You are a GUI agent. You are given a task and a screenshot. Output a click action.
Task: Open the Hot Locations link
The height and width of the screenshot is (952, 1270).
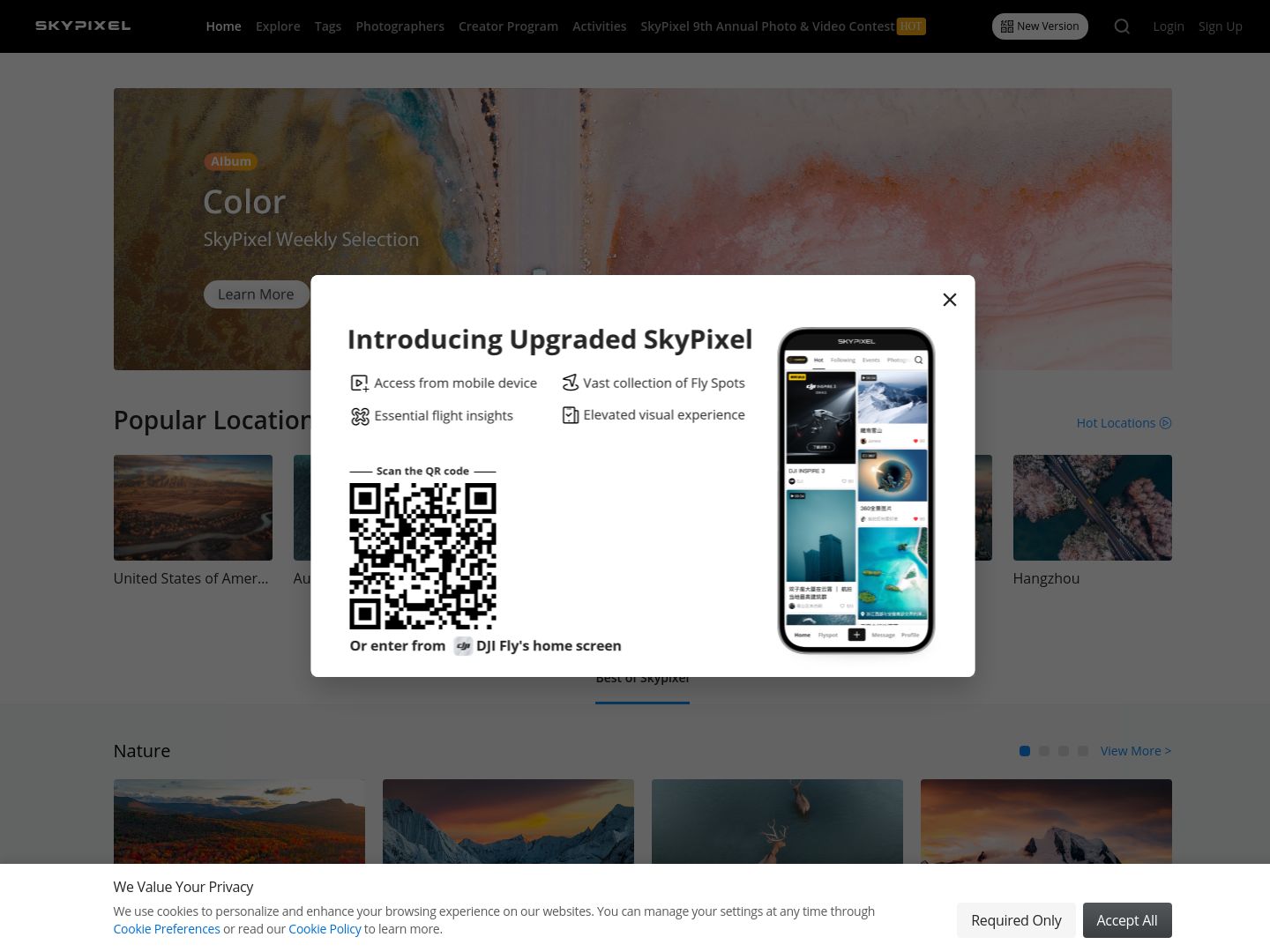click(x=1116, y=423)
